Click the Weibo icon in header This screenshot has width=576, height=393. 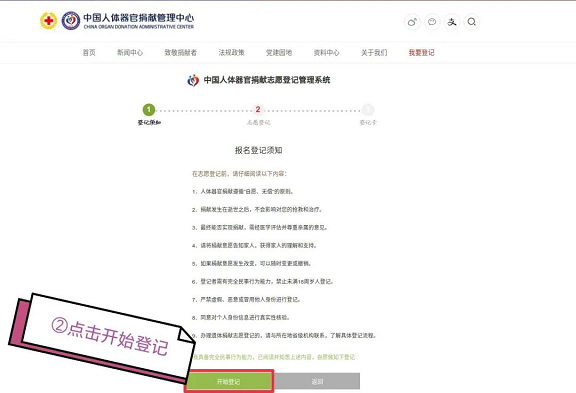[x=412, y=22]
